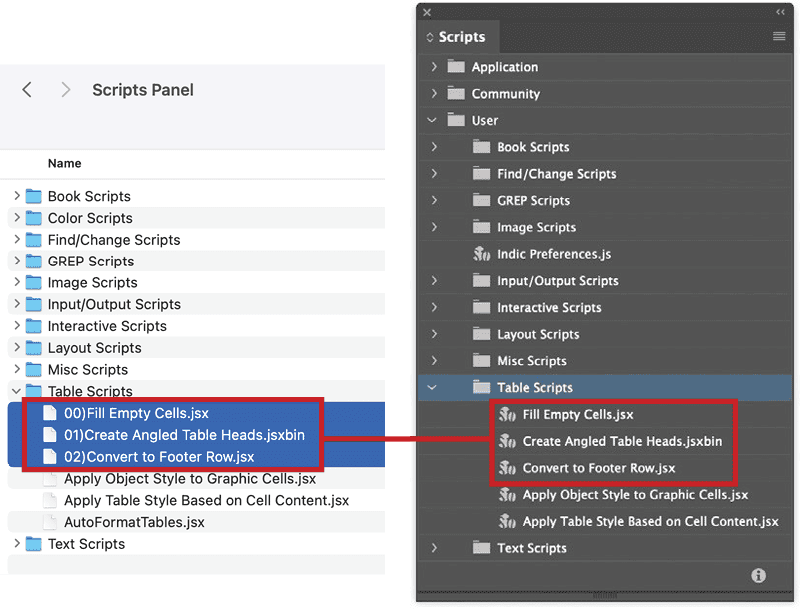Select Apply Table Style Based on Cell Content.jsx in Finder
This screenshot has width=800, height=612.
click(x=206, y=500)
